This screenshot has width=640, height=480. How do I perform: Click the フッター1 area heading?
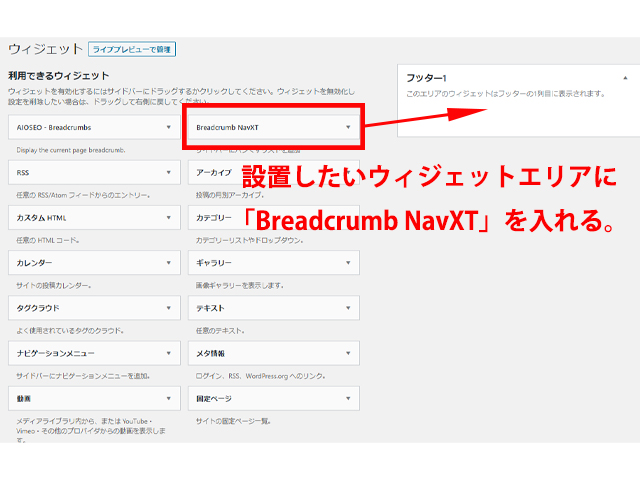coord(426,78)
